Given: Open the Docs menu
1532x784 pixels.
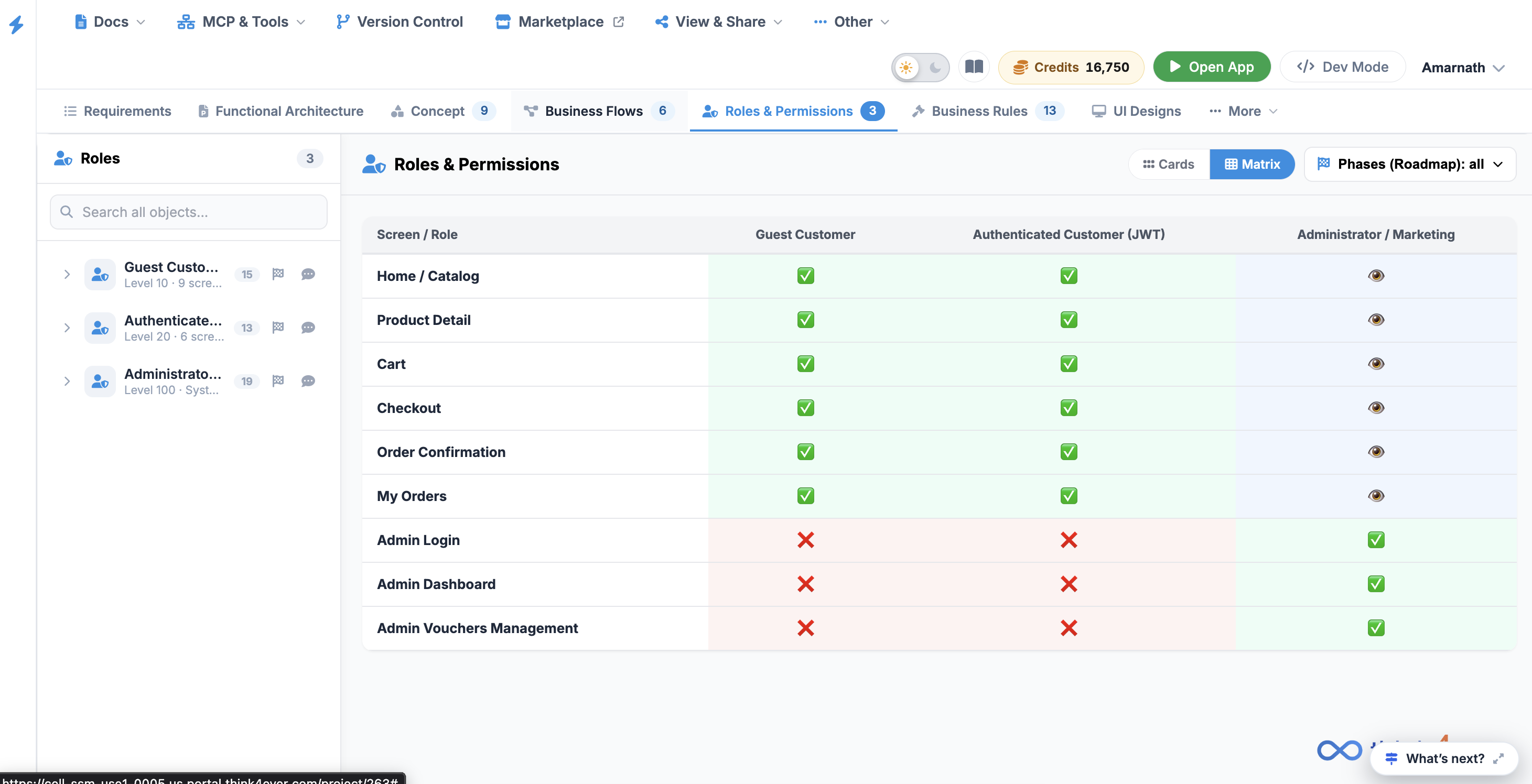Looking at the screenshot, I should 110,22.
